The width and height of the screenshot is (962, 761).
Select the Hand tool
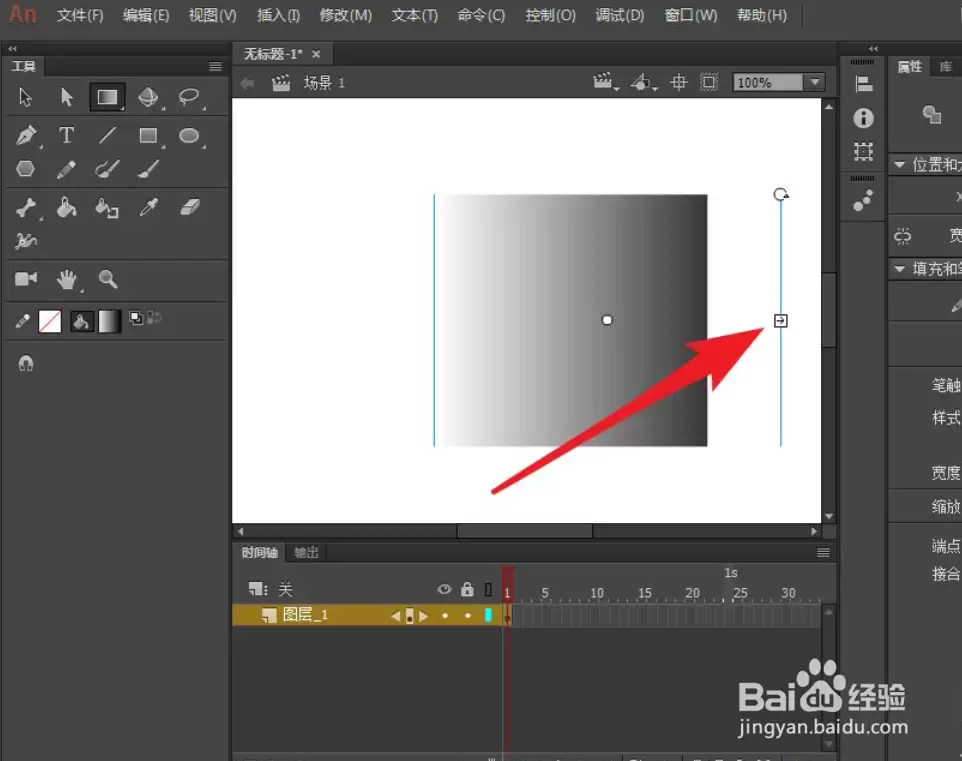coord(66,280)
